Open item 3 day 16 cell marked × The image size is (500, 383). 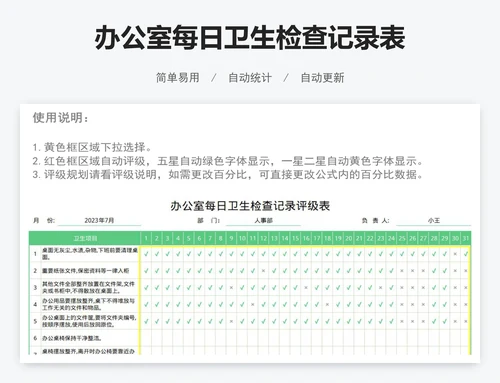coord(306,287)
